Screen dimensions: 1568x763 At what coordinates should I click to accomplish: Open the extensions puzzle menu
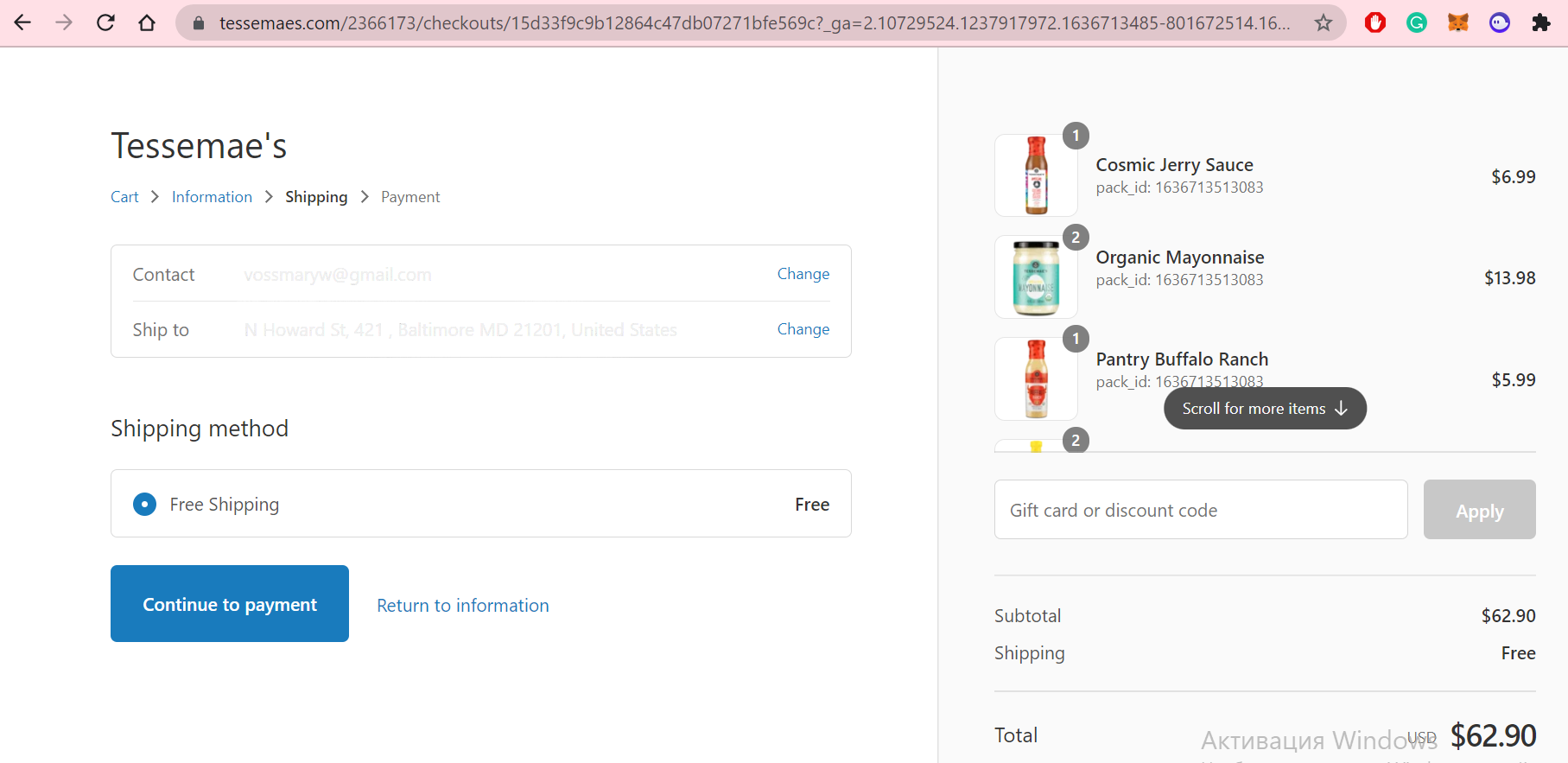tap(1541, 22)
